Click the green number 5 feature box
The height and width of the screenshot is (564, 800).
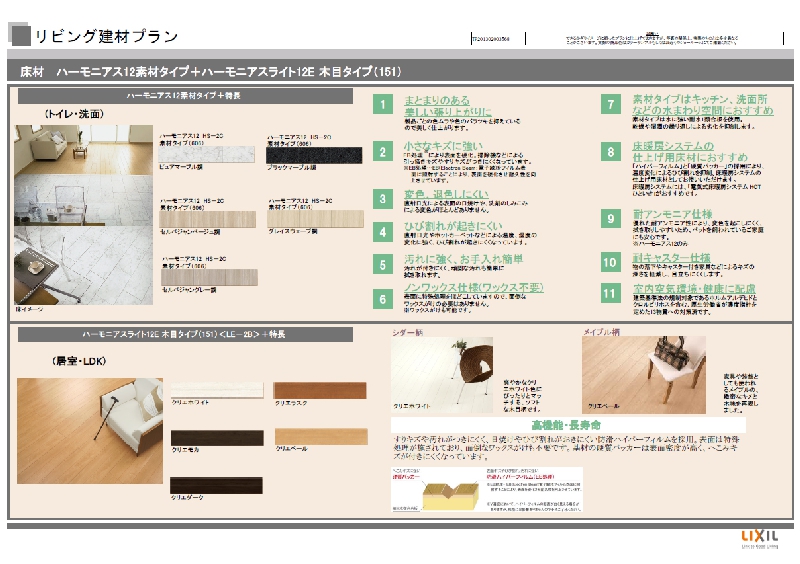[383, 265]
